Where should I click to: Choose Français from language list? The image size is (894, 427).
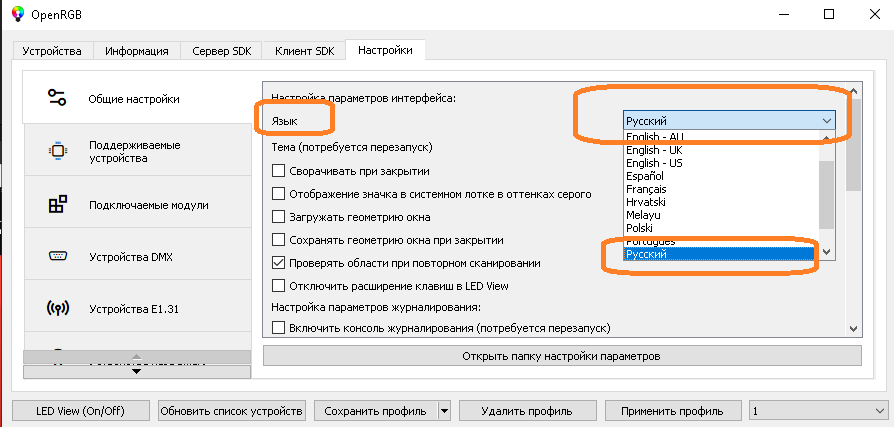(x=721, y=189)
